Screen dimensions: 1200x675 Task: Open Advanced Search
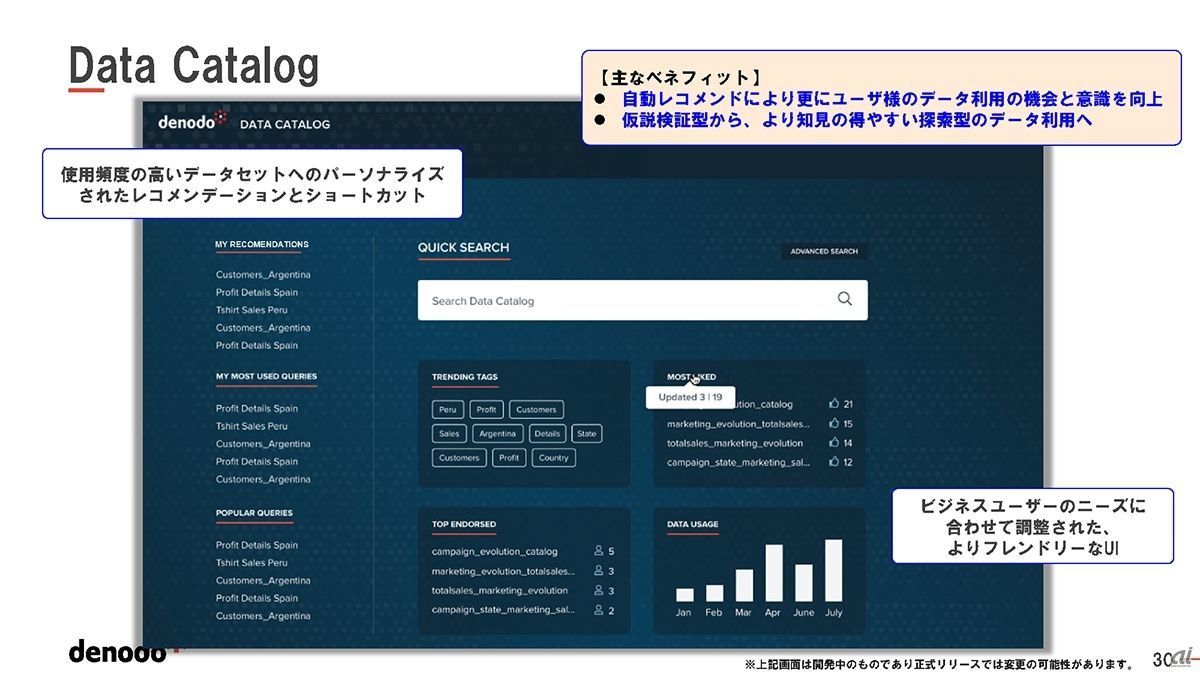click(824, 252)
